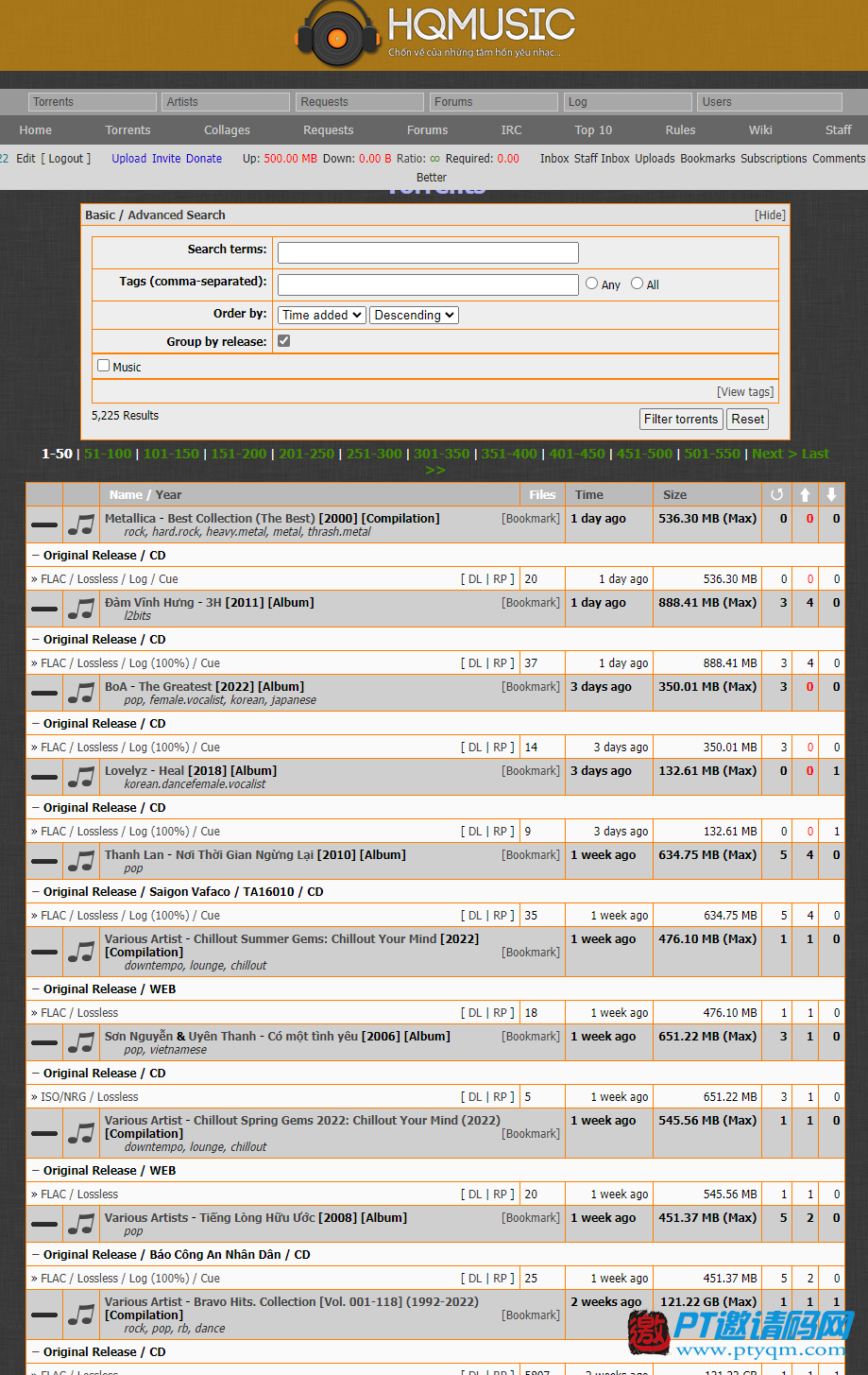Screen dimensions: 868x1375
Task: Collapse the Sơn Nguyễn & Uyên Thanh group bar
Action: [x=44, y=1042]
